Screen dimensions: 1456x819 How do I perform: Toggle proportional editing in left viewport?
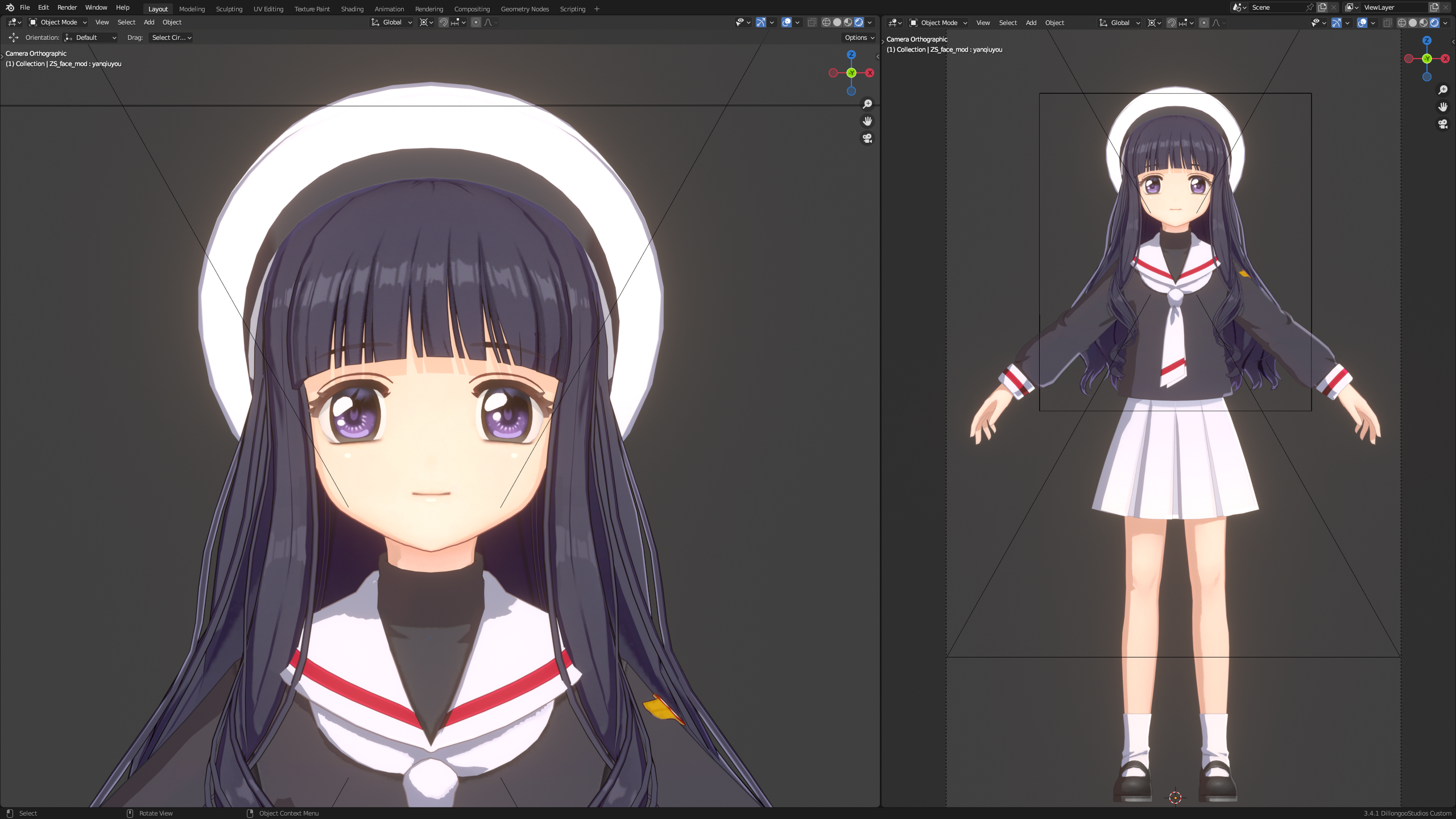tap(476, 22)
